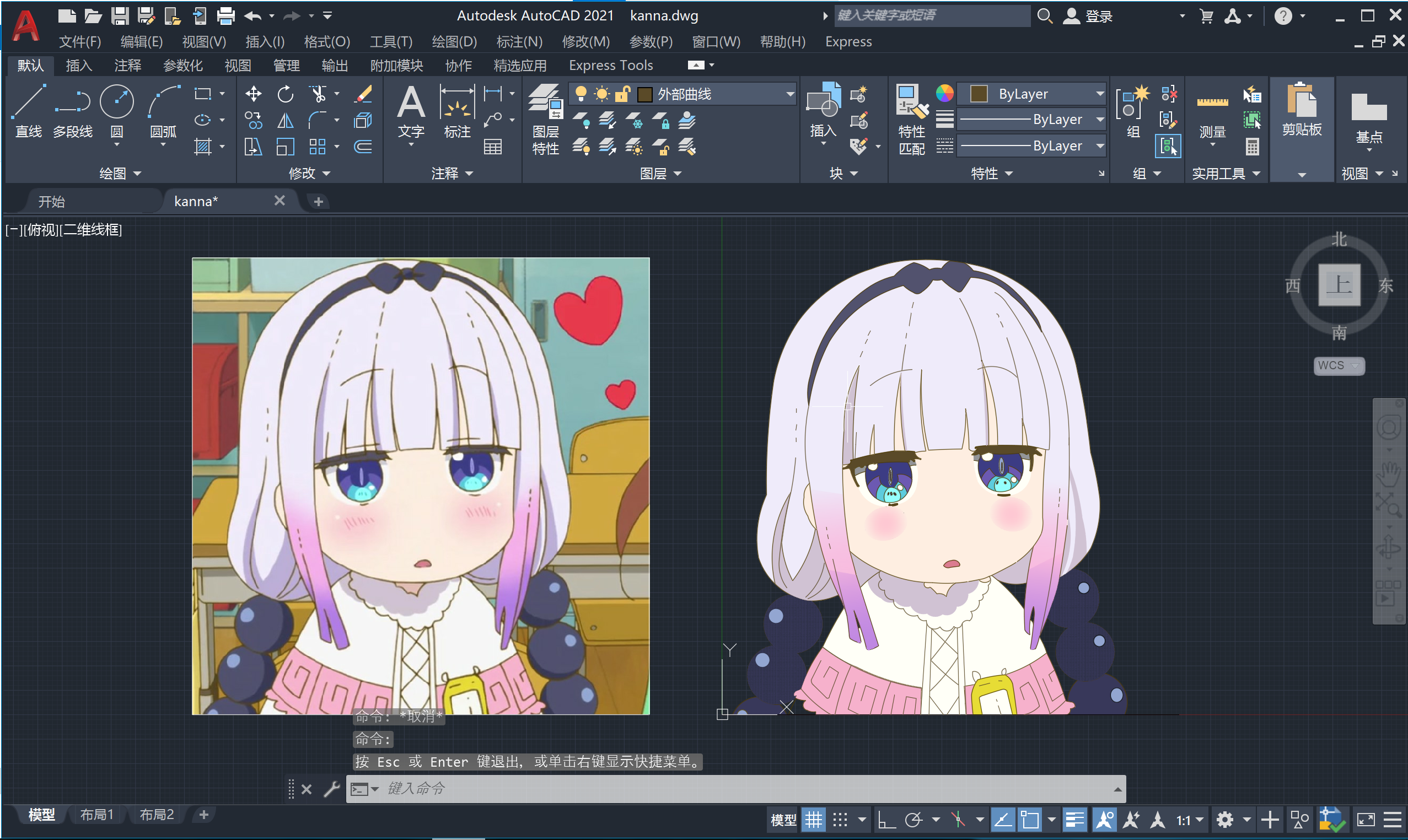Screen dimensions: 1408x840
Task: Toggle the layer lock padlock icon
Action: [623, 93]
